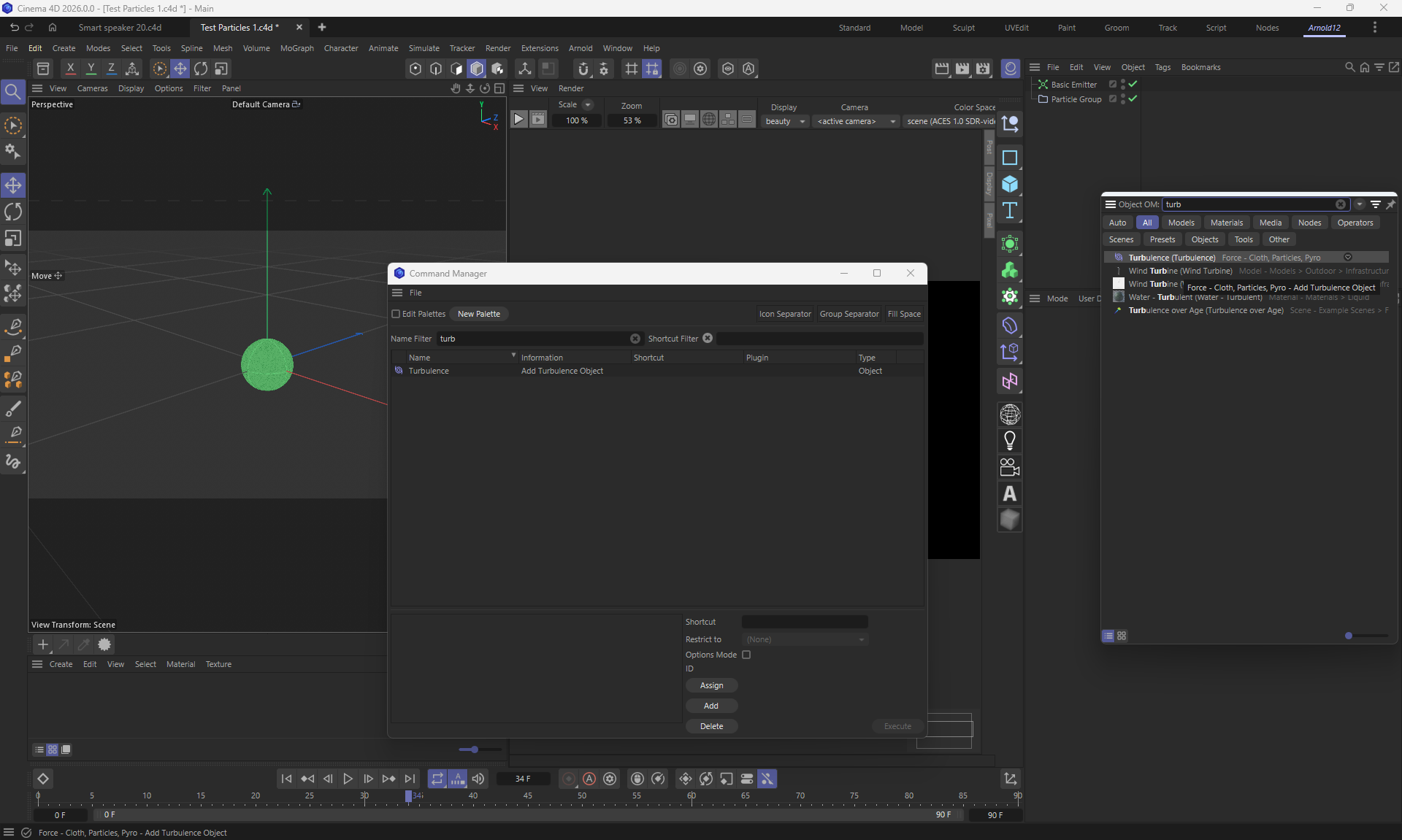Screen dimensions: 1402x840
Task: Click the Go to End playback icon
Action: coord(410,779)
